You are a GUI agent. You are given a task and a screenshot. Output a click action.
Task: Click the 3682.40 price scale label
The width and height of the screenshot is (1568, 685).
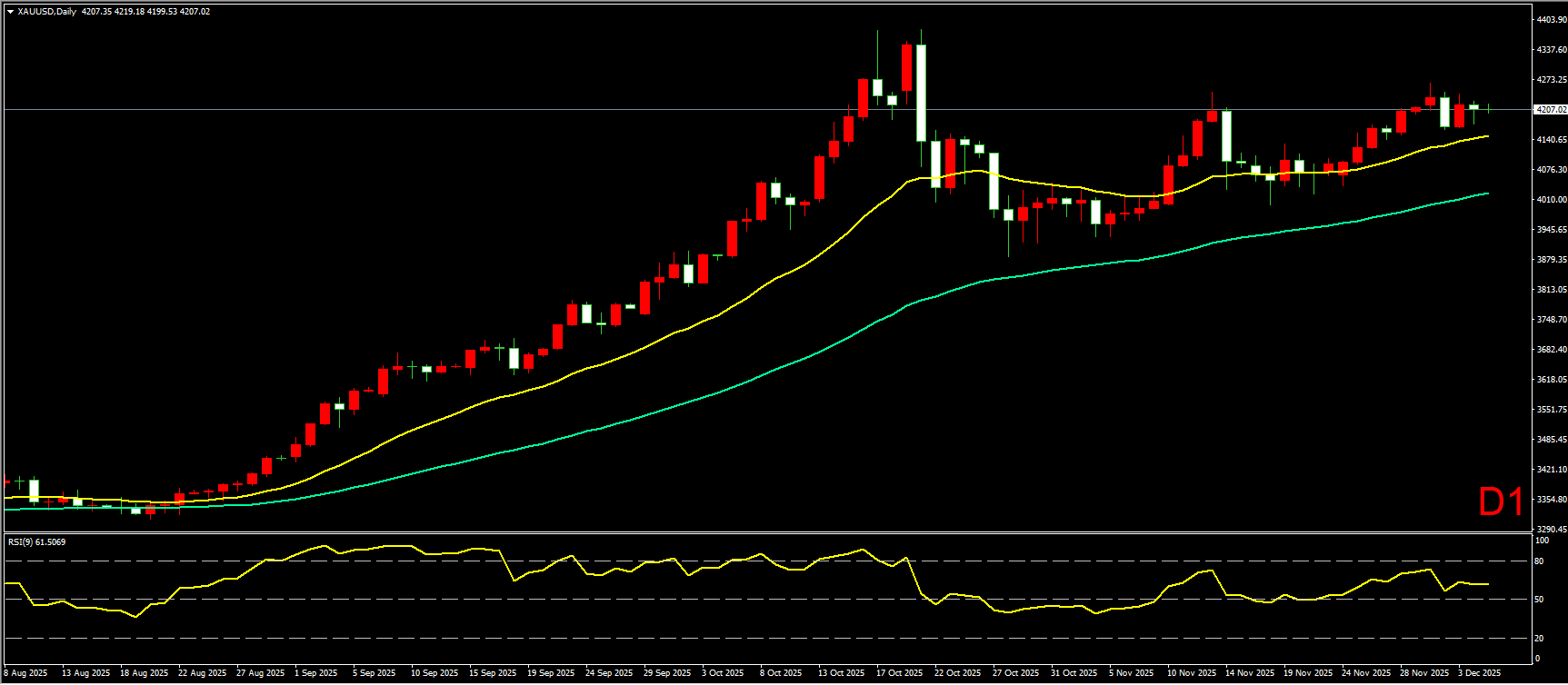pyautogui.click(x=1551, y=350)
